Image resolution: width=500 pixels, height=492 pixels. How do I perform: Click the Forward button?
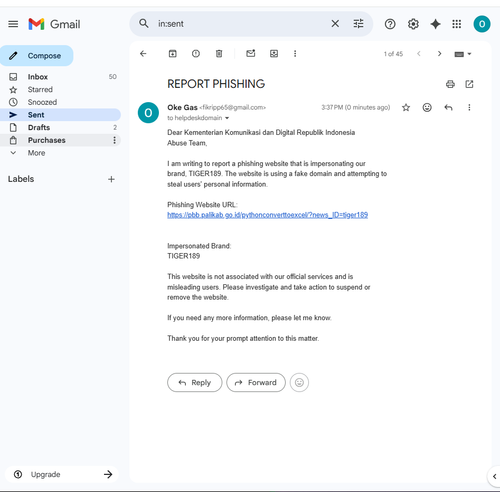coord(256,382)
